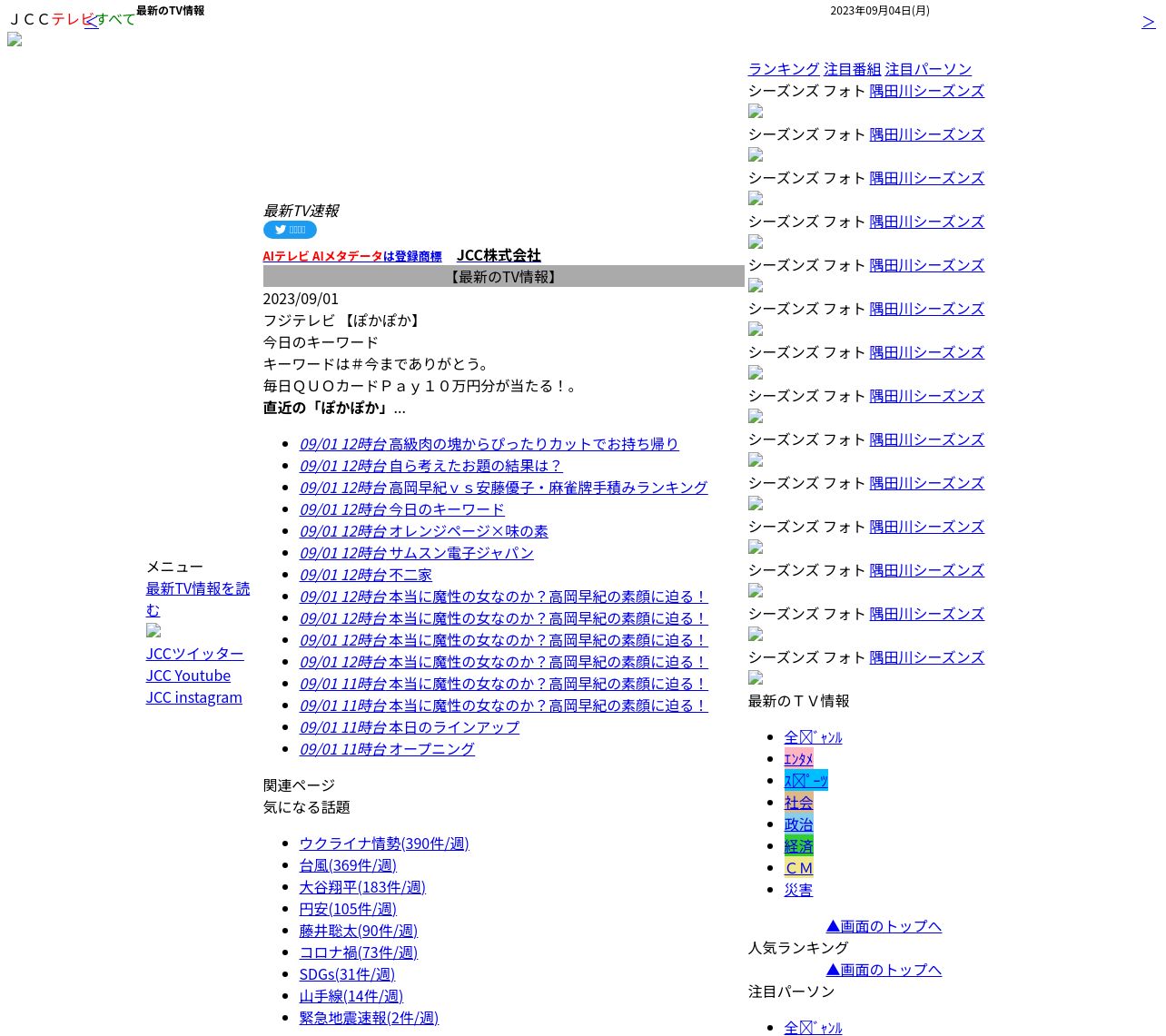Open the 注目番組 tab

click(853, 69)
